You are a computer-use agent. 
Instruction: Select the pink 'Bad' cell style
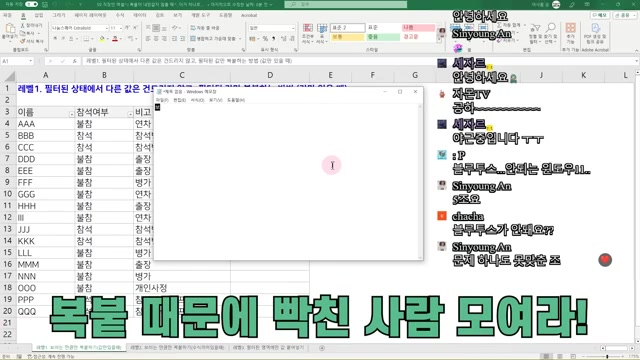tap(418, 27)
